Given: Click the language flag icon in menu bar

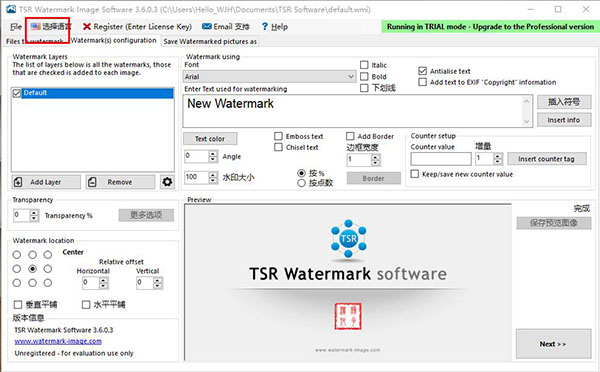Looking at the screenshot, I should (36, 26).
